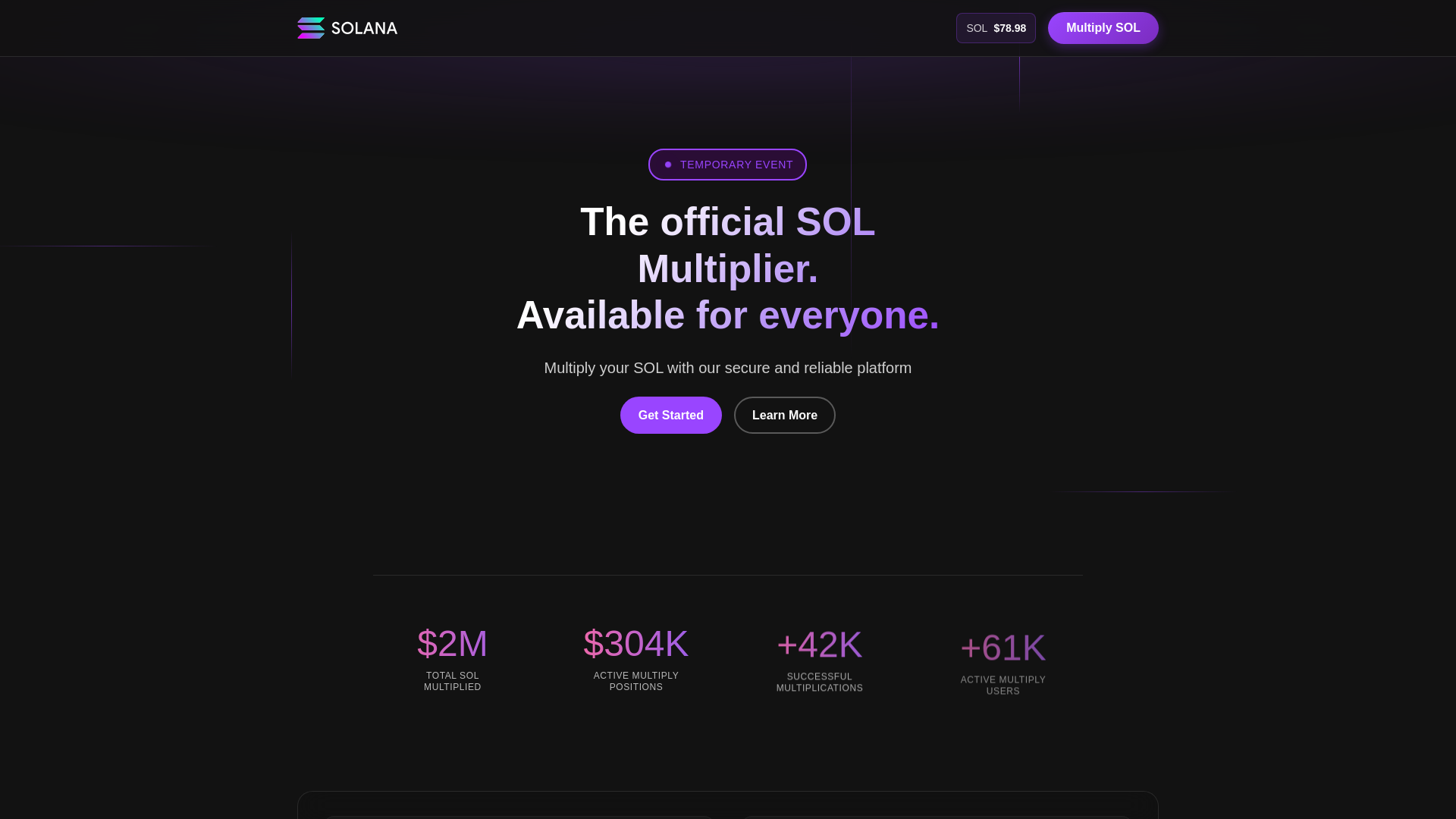Click the Solana logo in header
Screen dimensions: 1456x819
[347, 28]
